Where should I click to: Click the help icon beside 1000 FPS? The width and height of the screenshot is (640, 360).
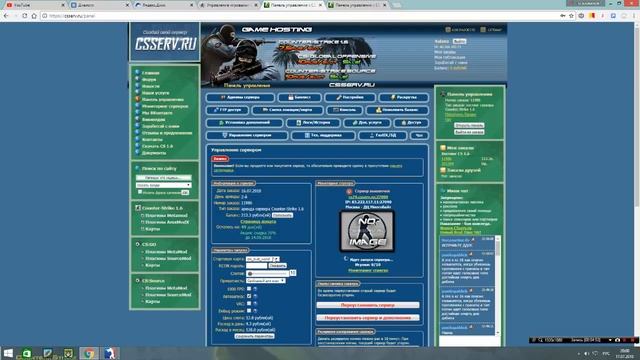pyautogui.click(x=255, y=289)
